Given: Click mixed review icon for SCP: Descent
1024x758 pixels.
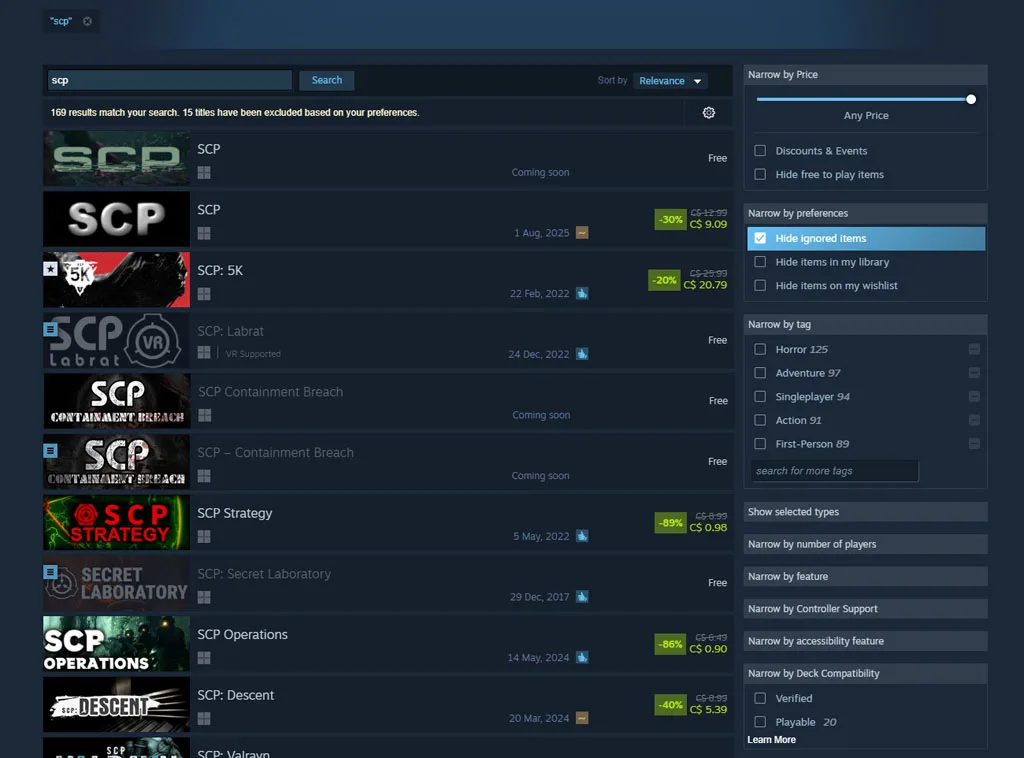Looking at the screenshot, I should [x=582, y=718].
